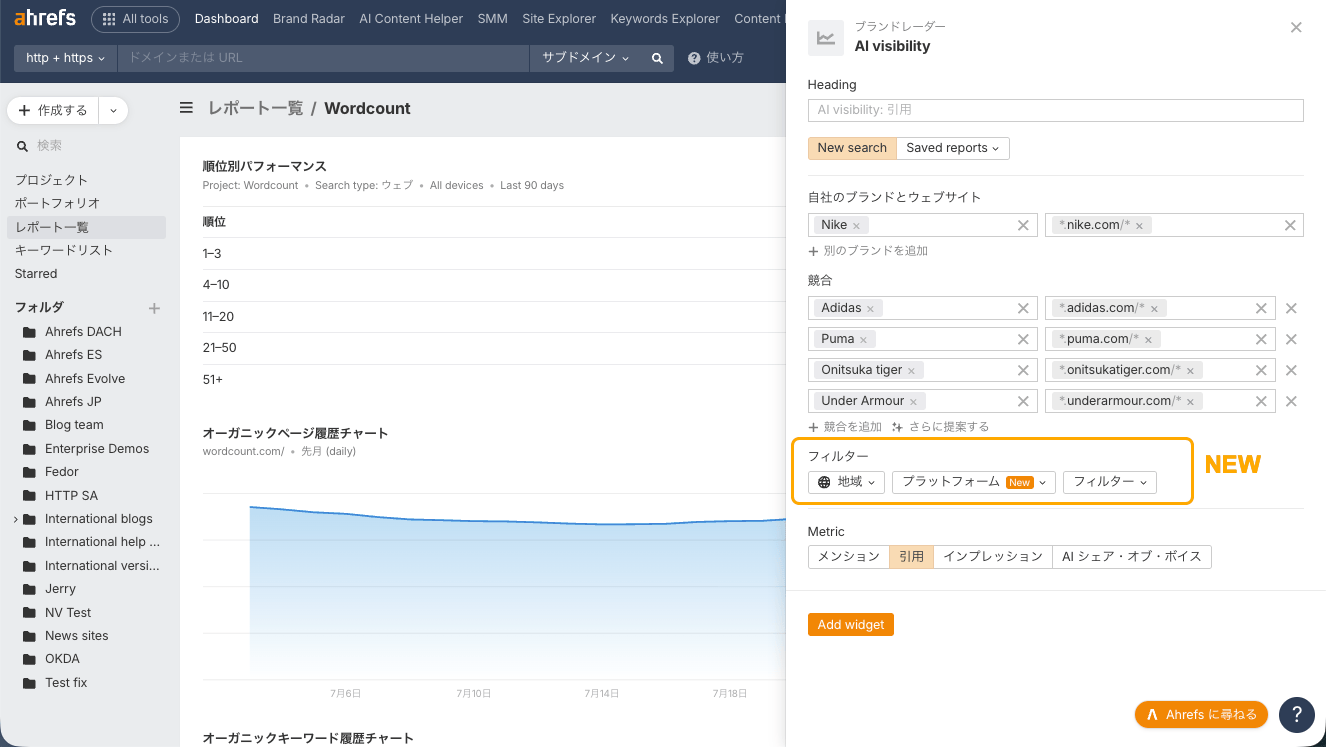Toggle the hamburger sidebar menu icon
This screenshot has width=1326, height=747.
coord(186,108)
